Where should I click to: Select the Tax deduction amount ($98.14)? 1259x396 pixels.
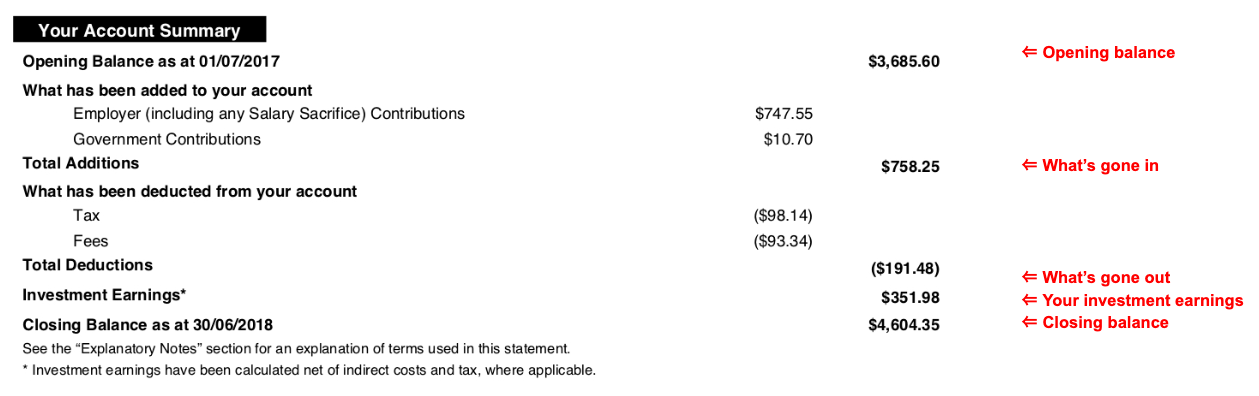tap(783, 215)
